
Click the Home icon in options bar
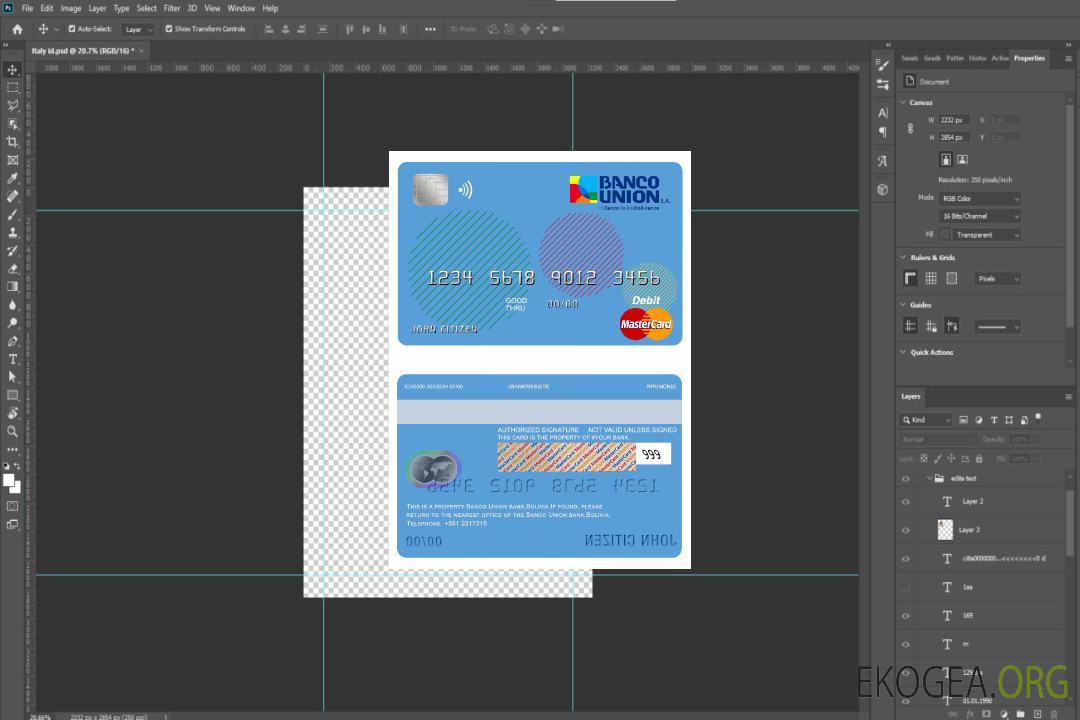pyautogui.click(x=17, y=29)
